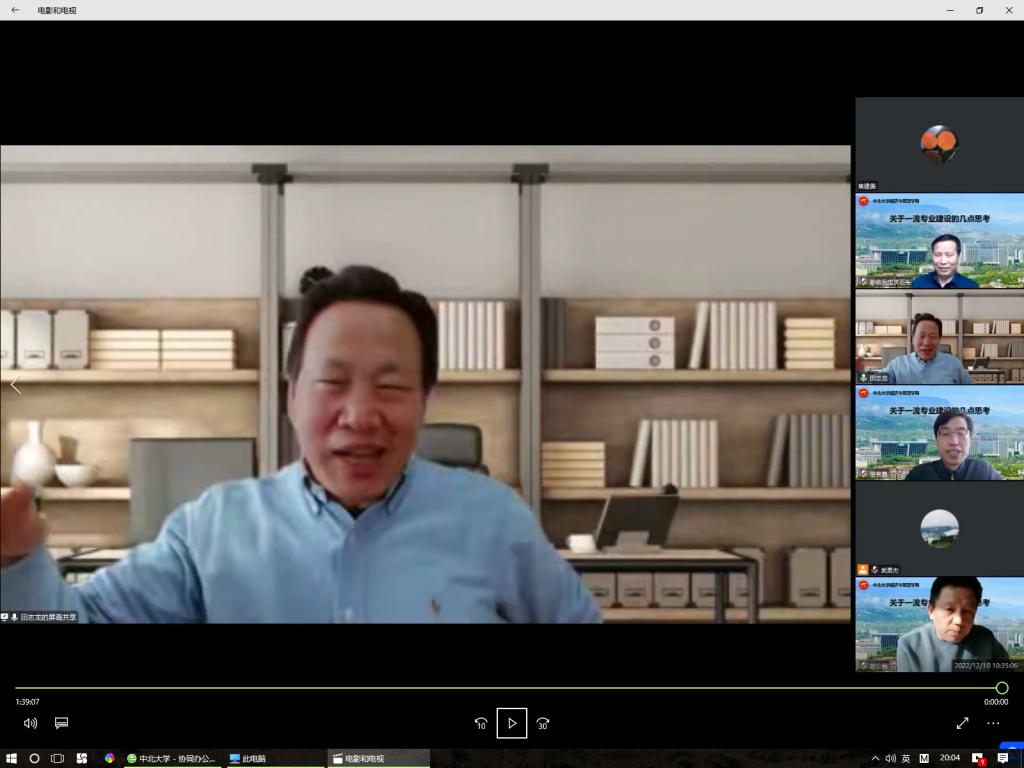
Task: Go to previous item with left chevron
Action: (15, 386)
